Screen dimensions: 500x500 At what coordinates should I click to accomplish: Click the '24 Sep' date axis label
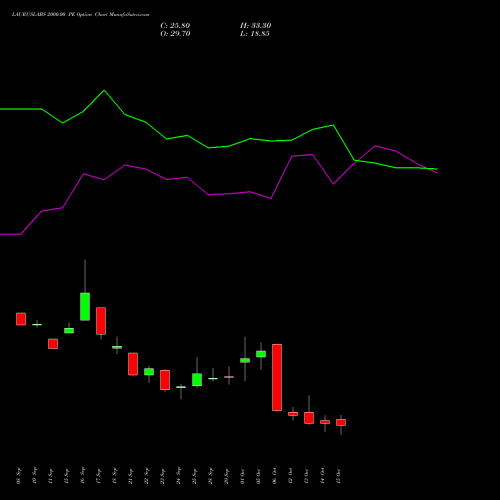coord(179,476)
